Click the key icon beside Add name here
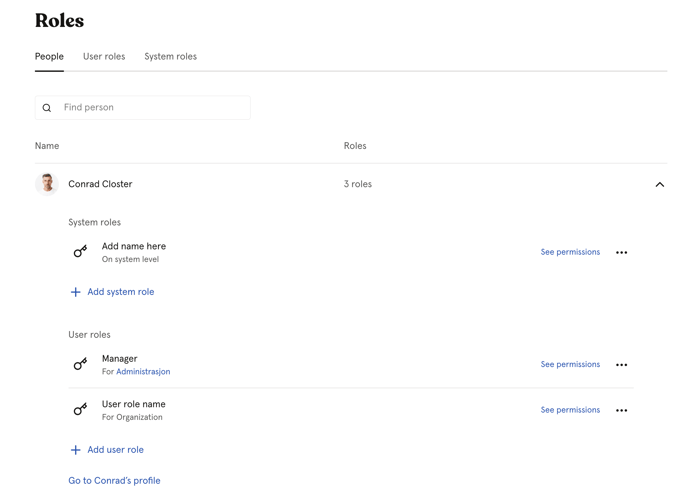Image resolution: width=688 pixels, height=500 pixels. (x=80, y=251)
